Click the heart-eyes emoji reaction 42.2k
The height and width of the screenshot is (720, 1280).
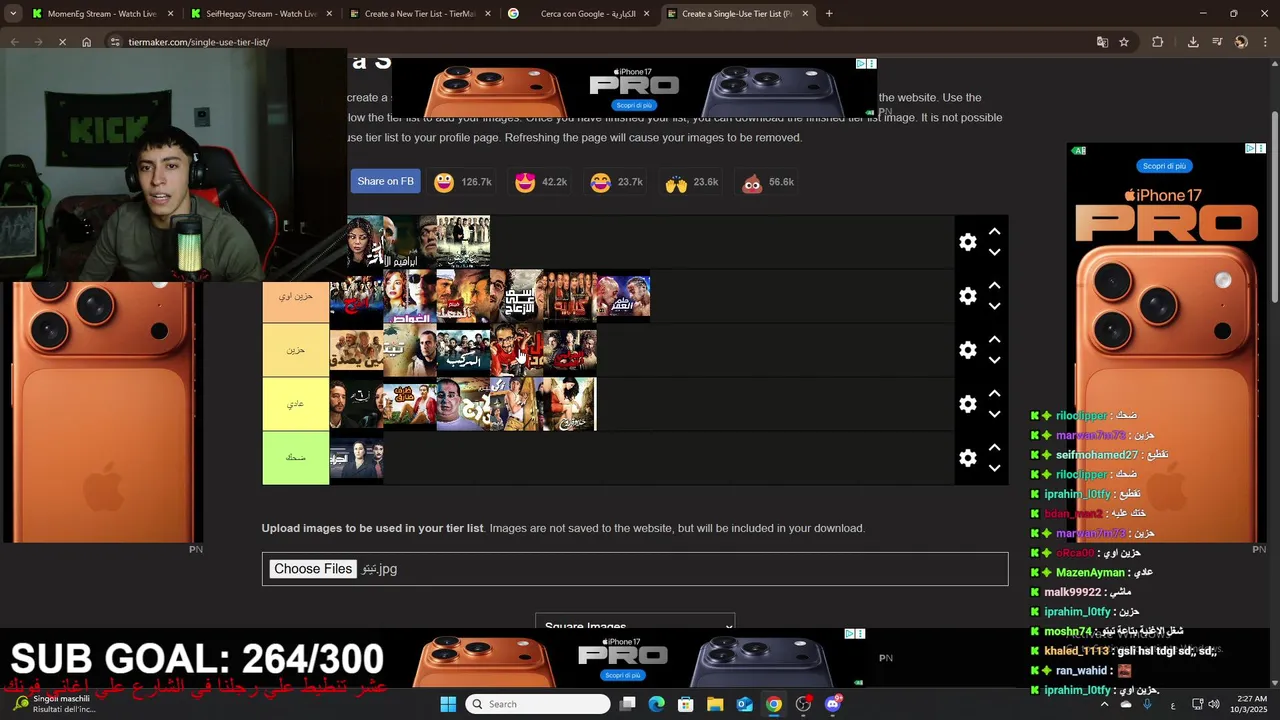pyautogui.click(x=540, y=182)
